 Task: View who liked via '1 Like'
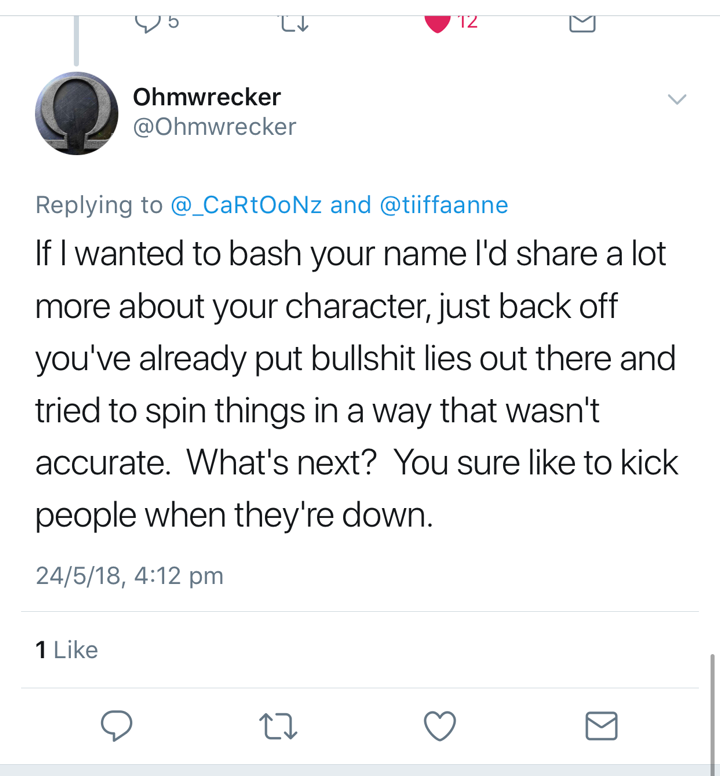(x=67, y=650)
